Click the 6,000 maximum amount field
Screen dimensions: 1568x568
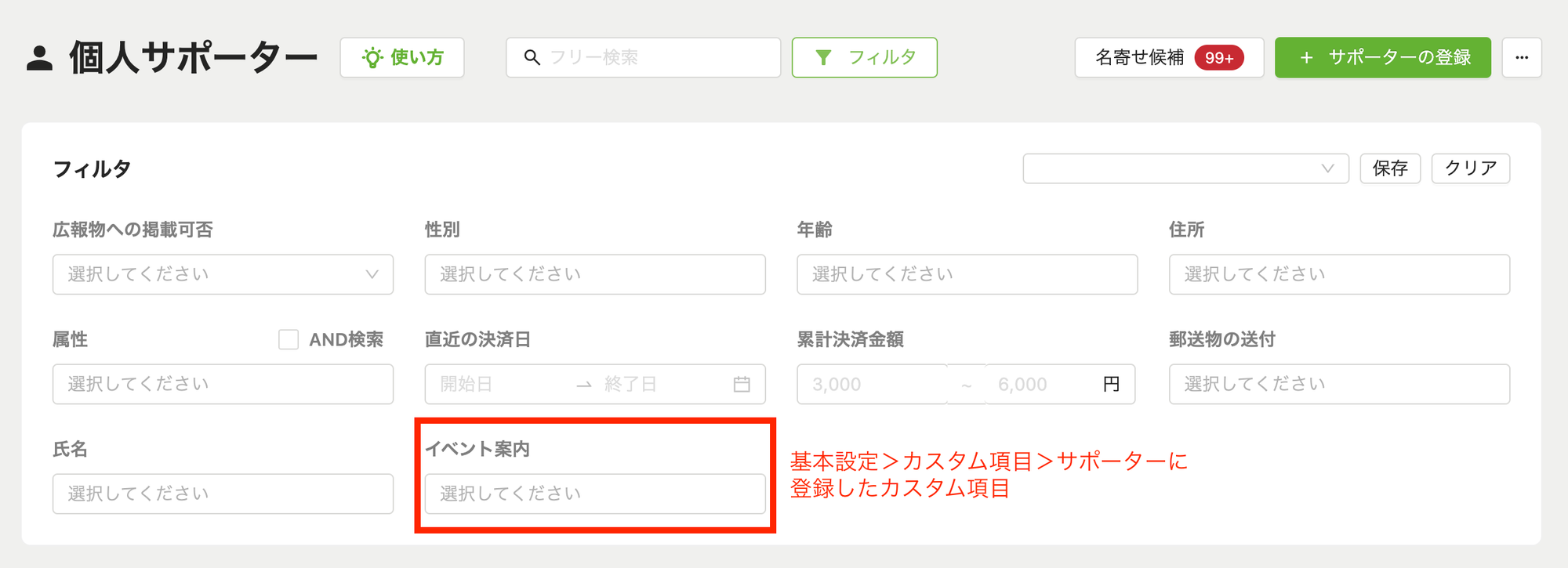click(1043, 384)
